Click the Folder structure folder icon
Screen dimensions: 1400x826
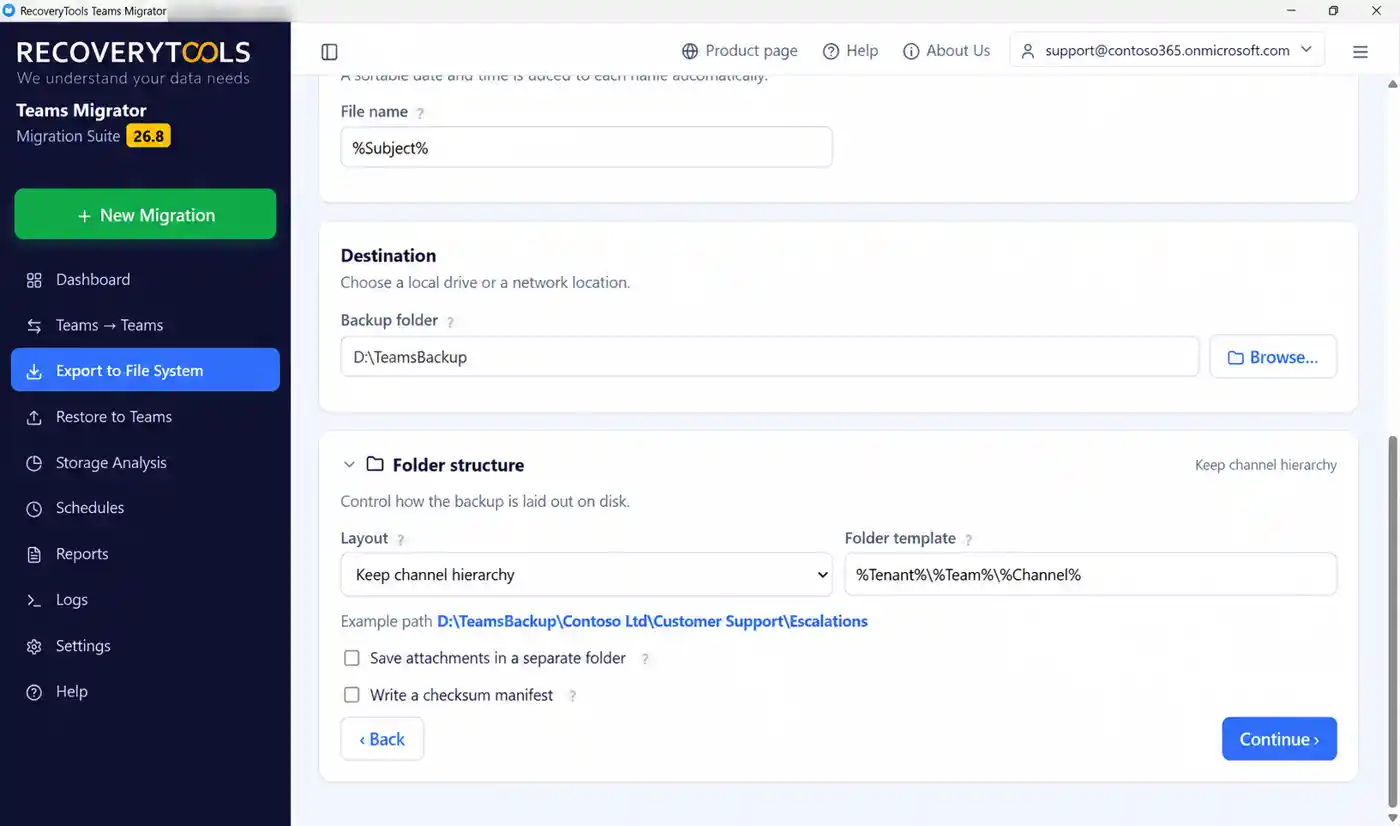coord(375,464)
